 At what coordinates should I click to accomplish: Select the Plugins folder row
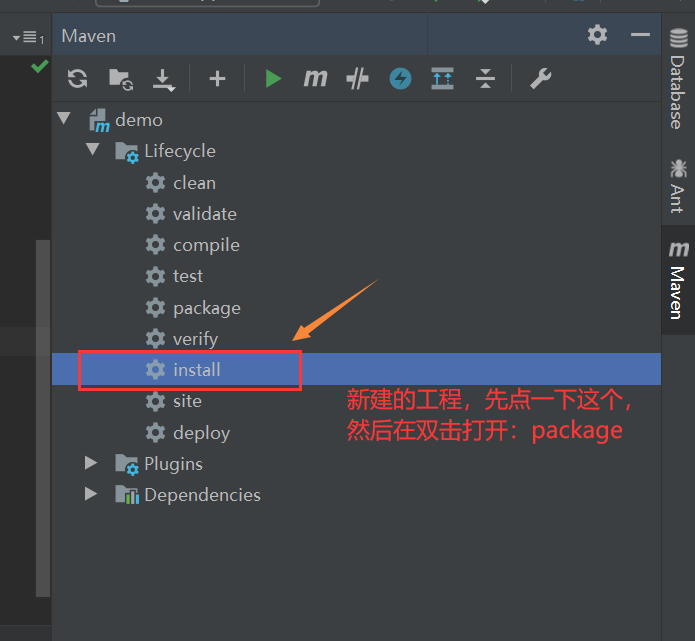coord(356,464)
